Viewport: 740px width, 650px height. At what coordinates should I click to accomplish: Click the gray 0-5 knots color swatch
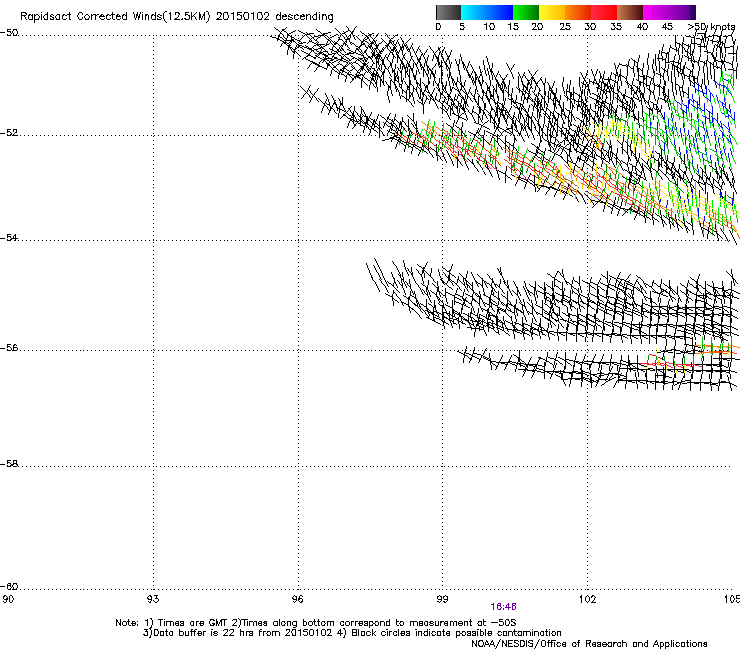coord(448,12)
